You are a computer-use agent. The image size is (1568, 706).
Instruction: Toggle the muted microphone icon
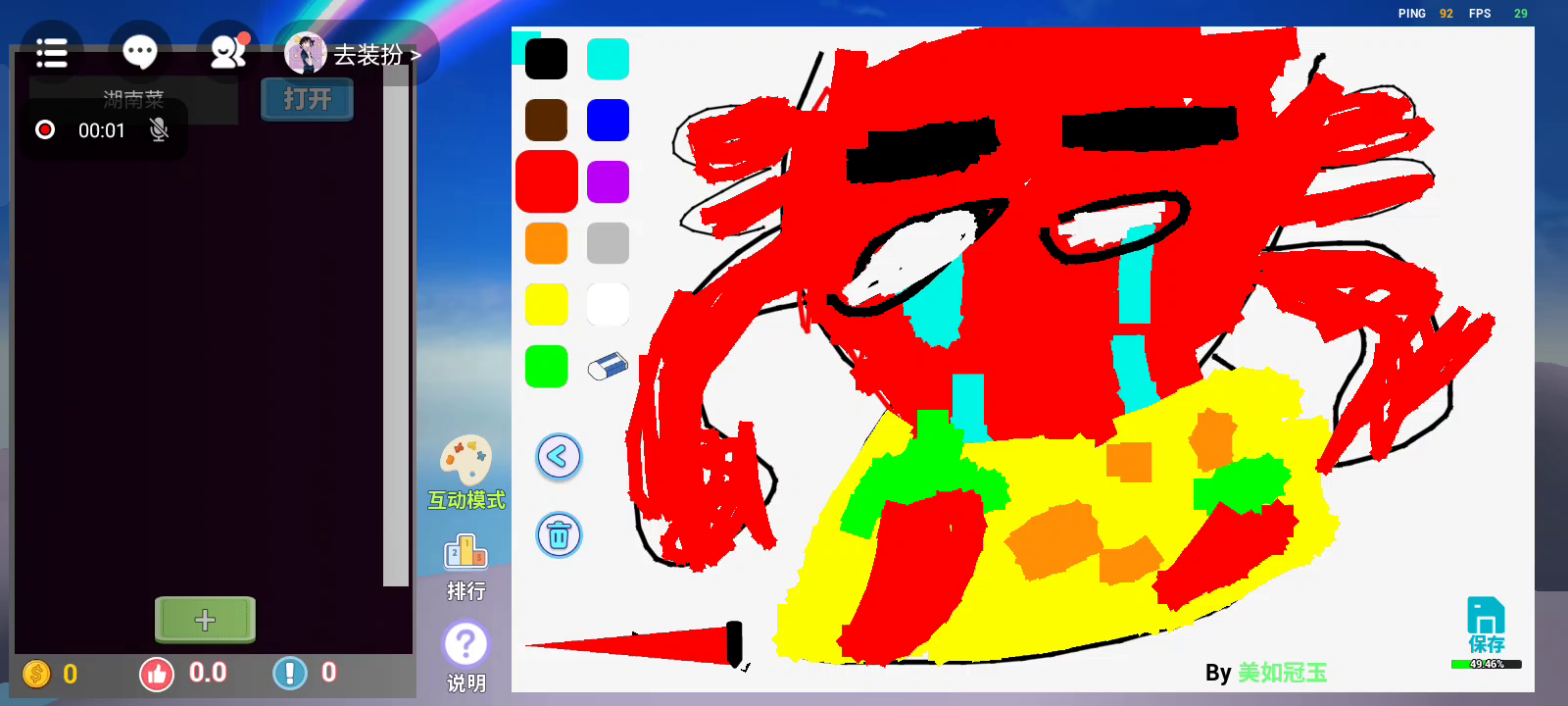pos(159,129)
